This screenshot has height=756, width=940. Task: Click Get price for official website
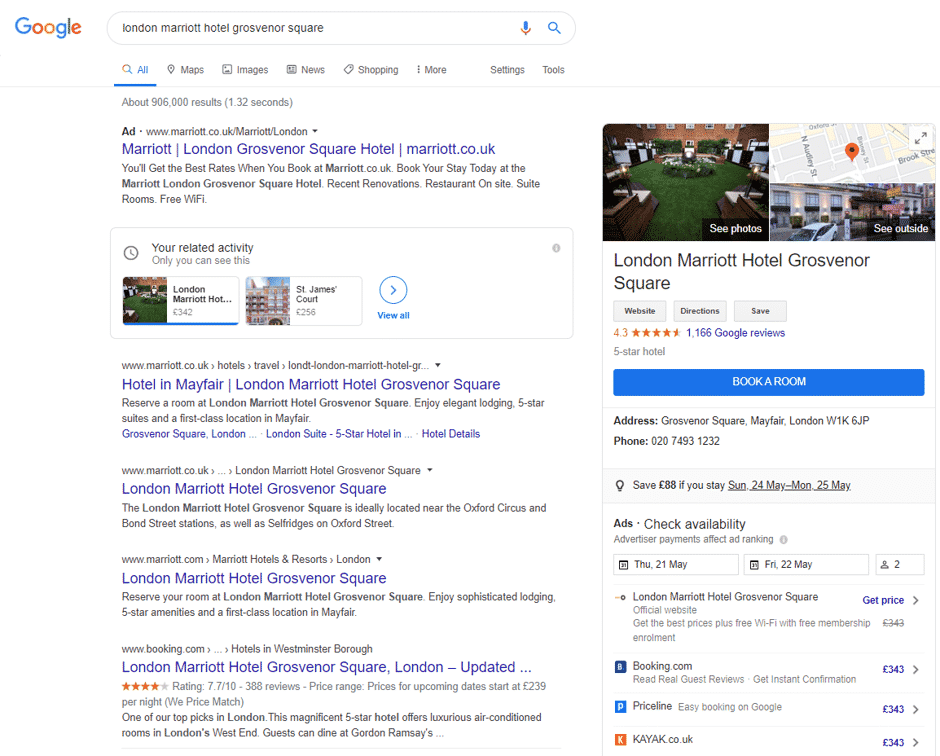pos(882,600)
